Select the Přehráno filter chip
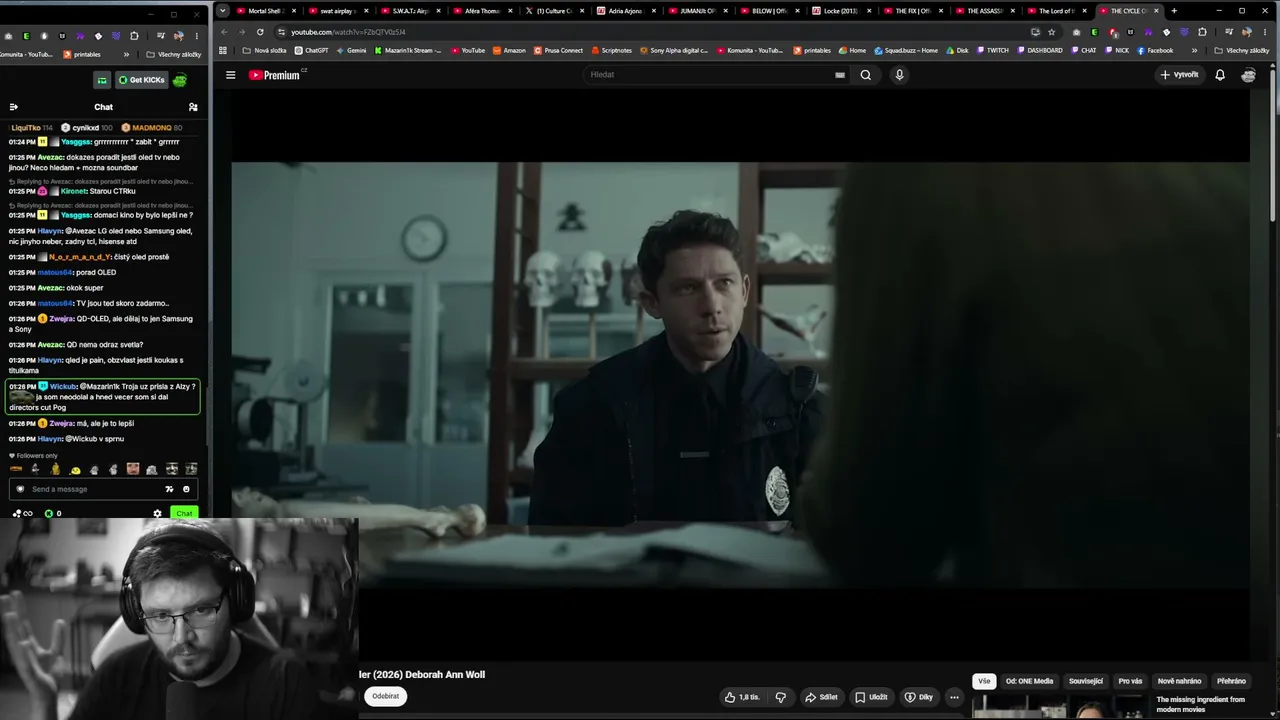 [x=1231, y=681]
